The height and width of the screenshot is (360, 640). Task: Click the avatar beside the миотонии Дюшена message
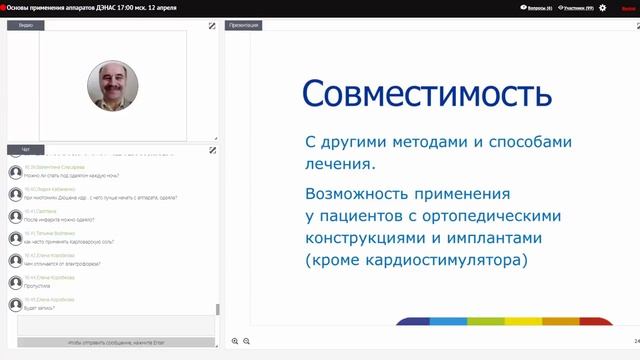16,194
